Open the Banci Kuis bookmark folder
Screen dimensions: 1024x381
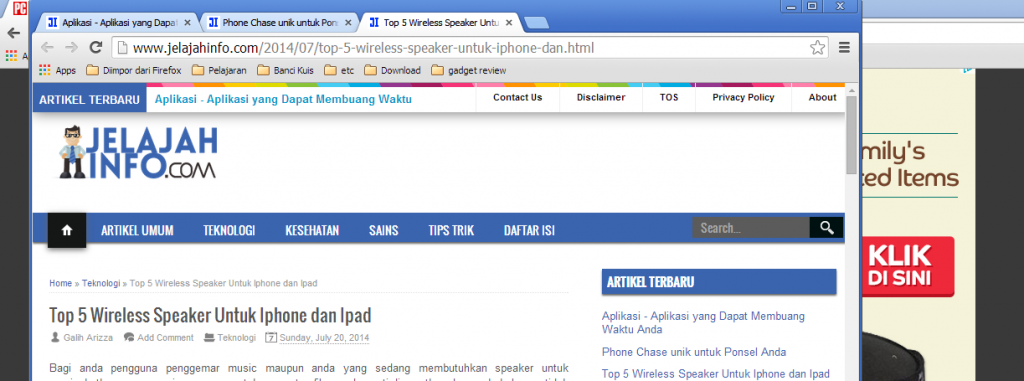click(x=285, y=71)
